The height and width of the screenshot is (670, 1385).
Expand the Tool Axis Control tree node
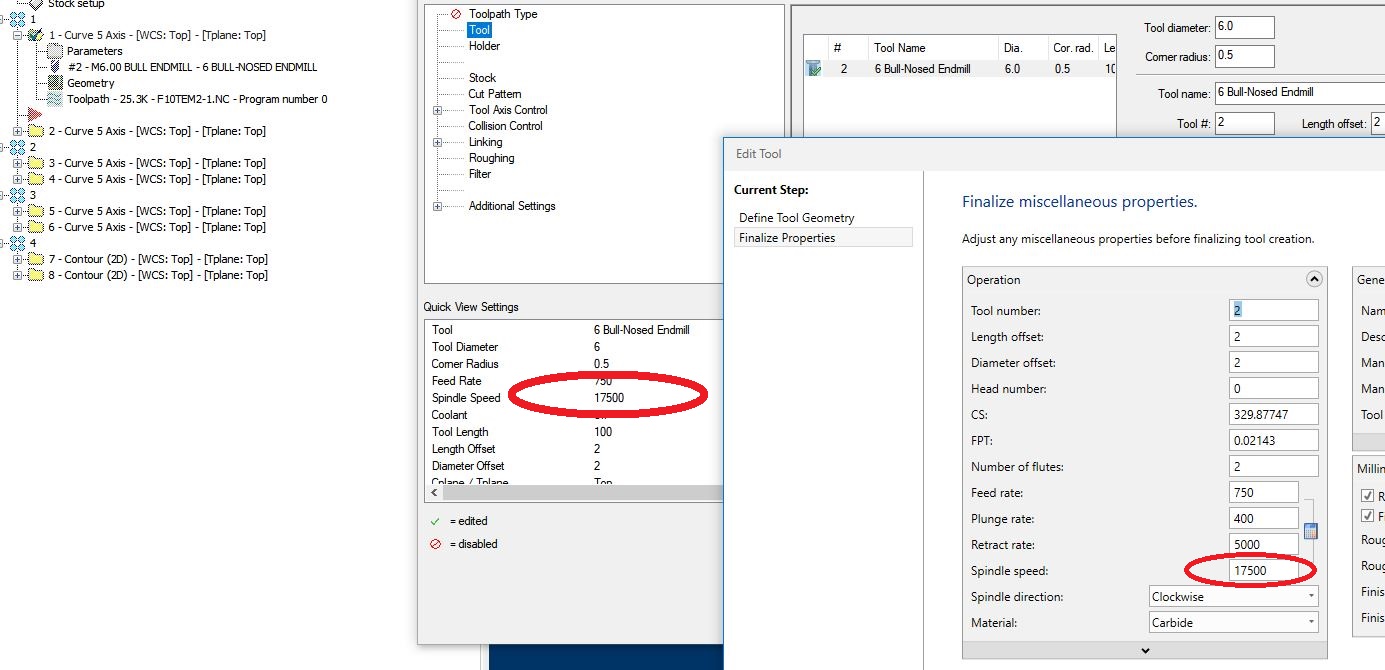click(438, 110)
